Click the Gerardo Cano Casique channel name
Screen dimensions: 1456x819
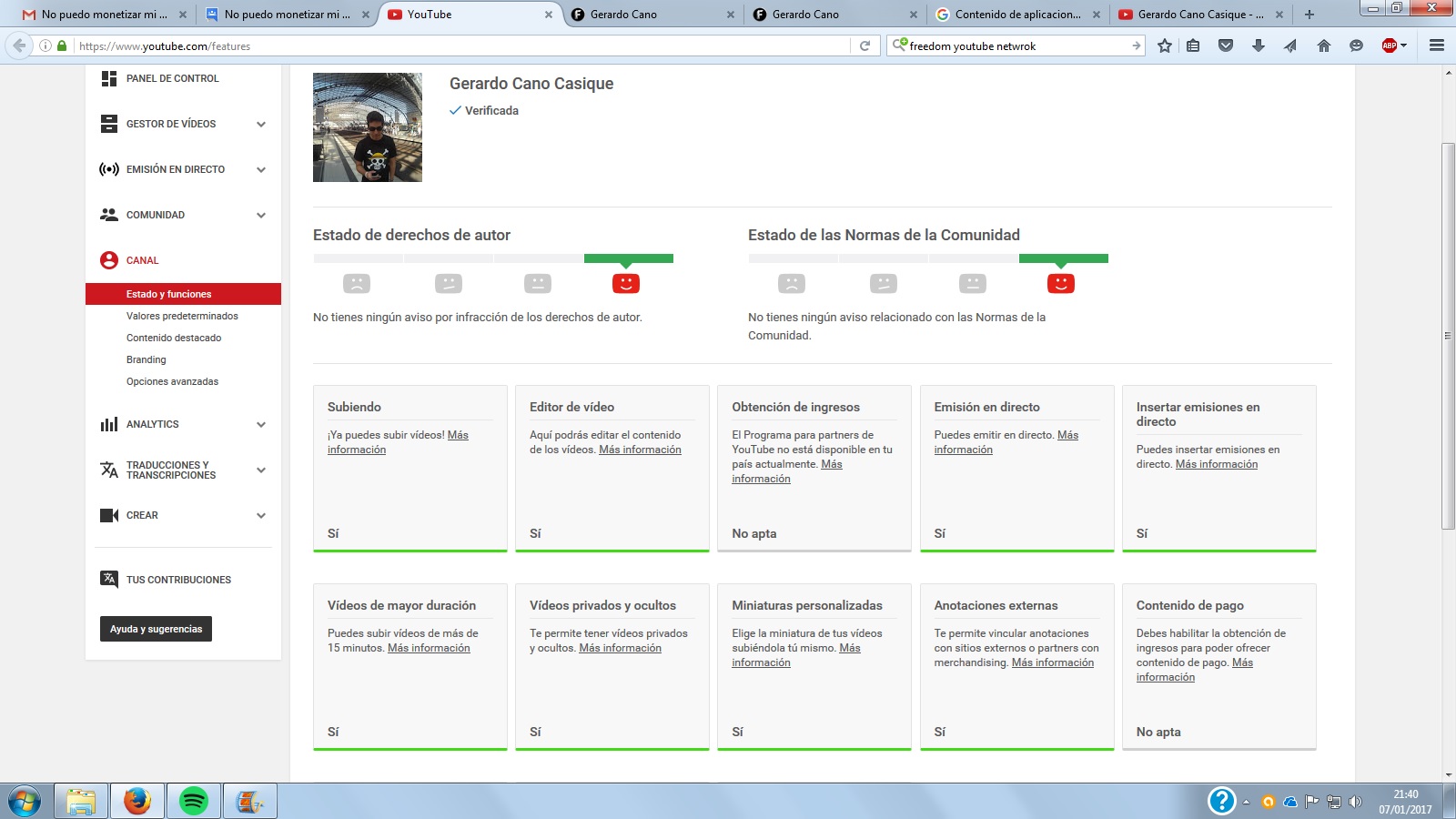[531, 84]
